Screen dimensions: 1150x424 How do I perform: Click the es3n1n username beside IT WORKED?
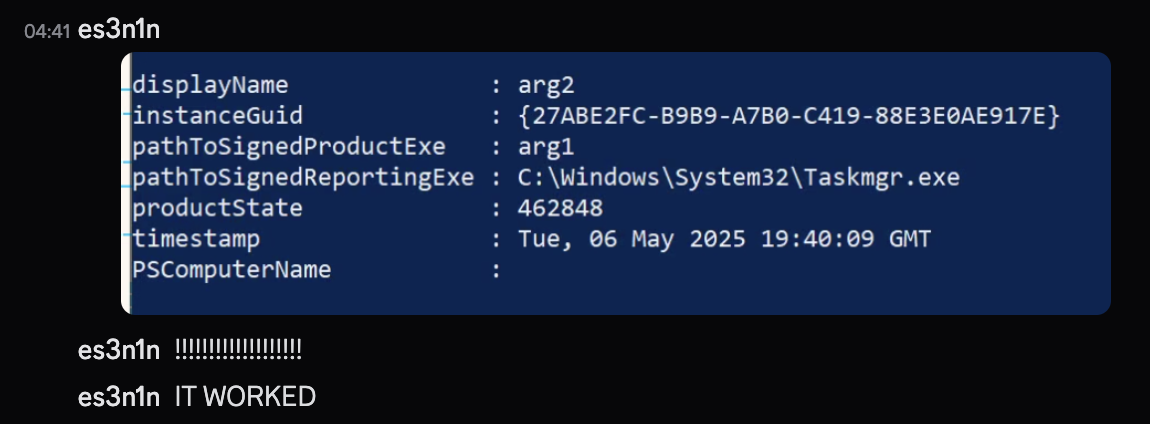[119, 397]
